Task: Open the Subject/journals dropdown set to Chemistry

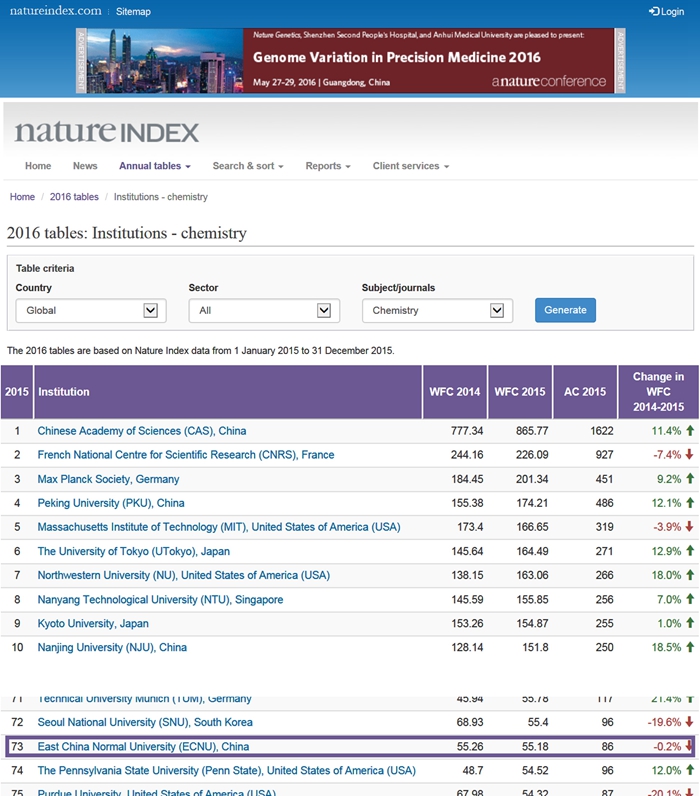Action: click(x=437, y=310)
